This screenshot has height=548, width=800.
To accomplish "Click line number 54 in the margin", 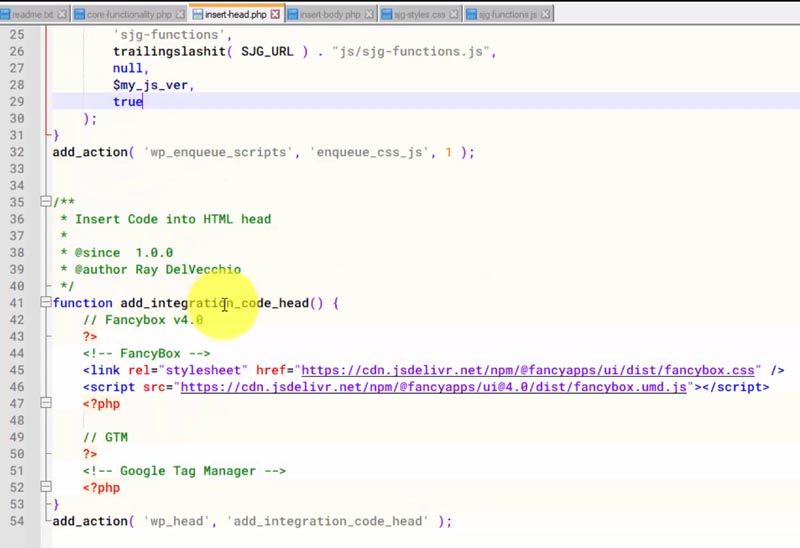I will [x=17, y=521].
